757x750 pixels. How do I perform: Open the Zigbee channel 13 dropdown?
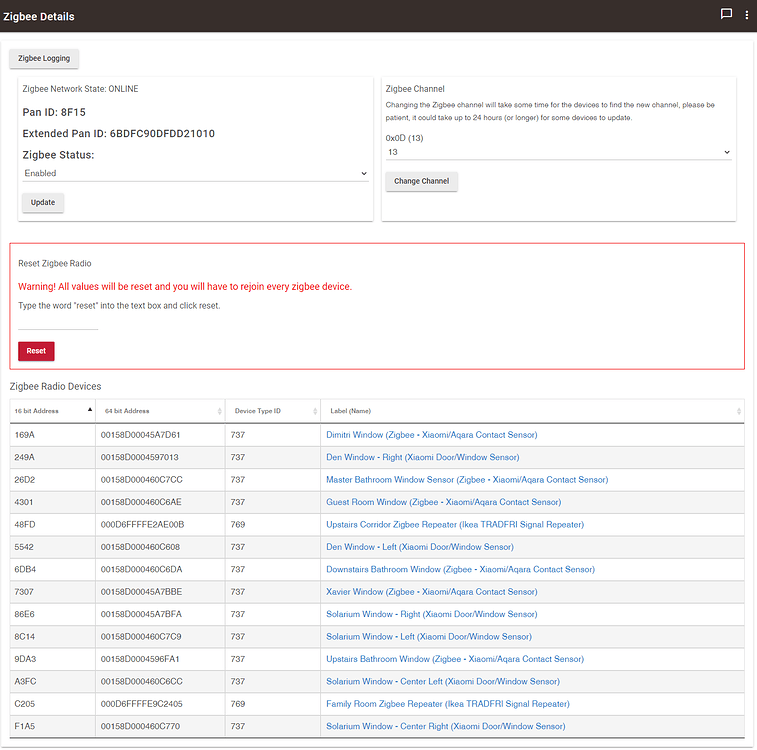[559, 152]
